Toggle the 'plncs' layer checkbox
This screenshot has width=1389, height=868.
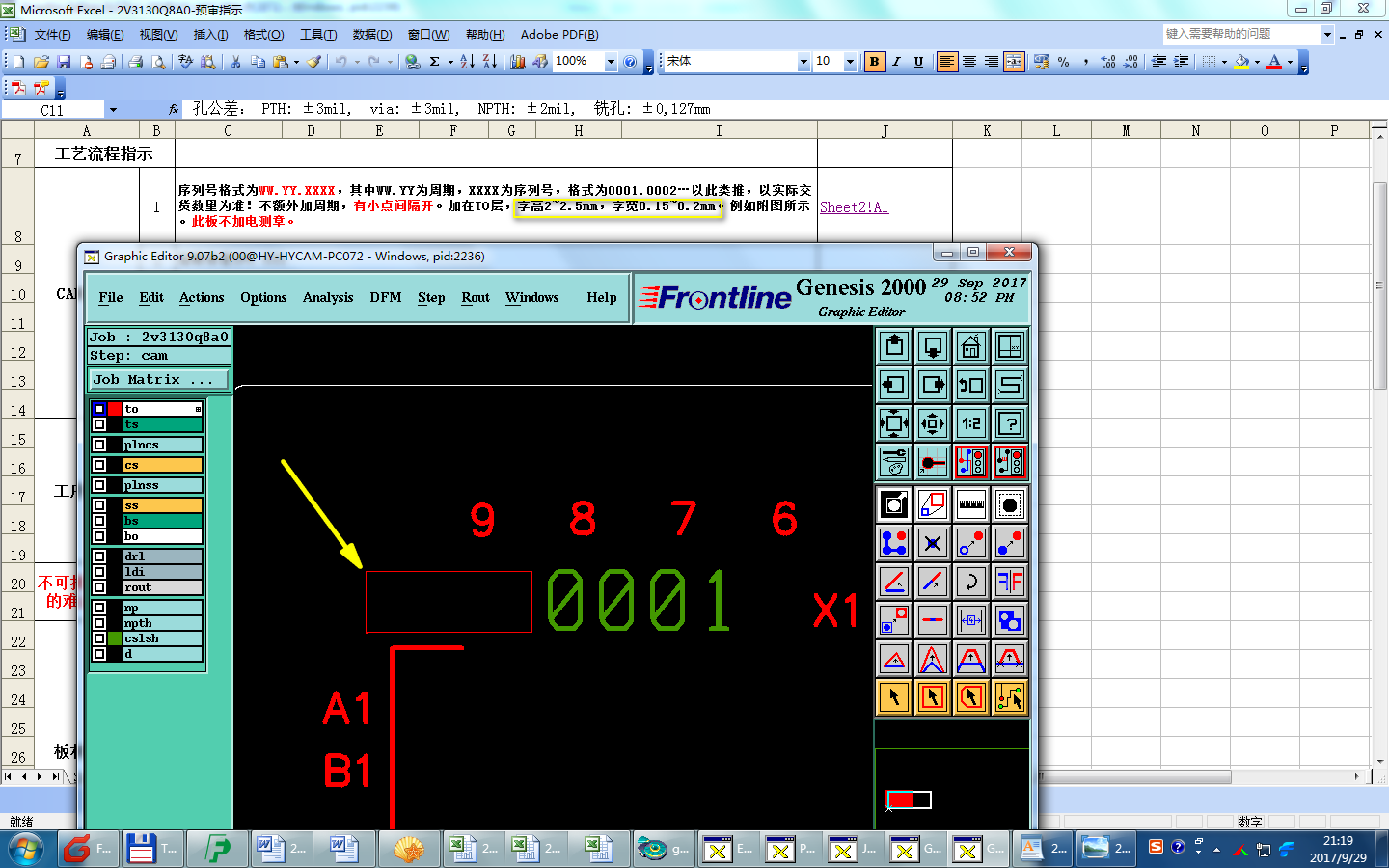point(99,445)
